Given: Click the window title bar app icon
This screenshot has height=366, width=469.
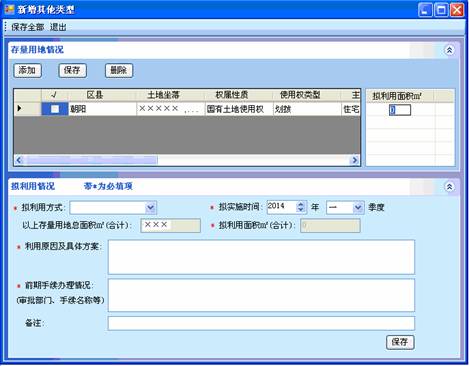Looking at the screenshot, I should point(9,9).
